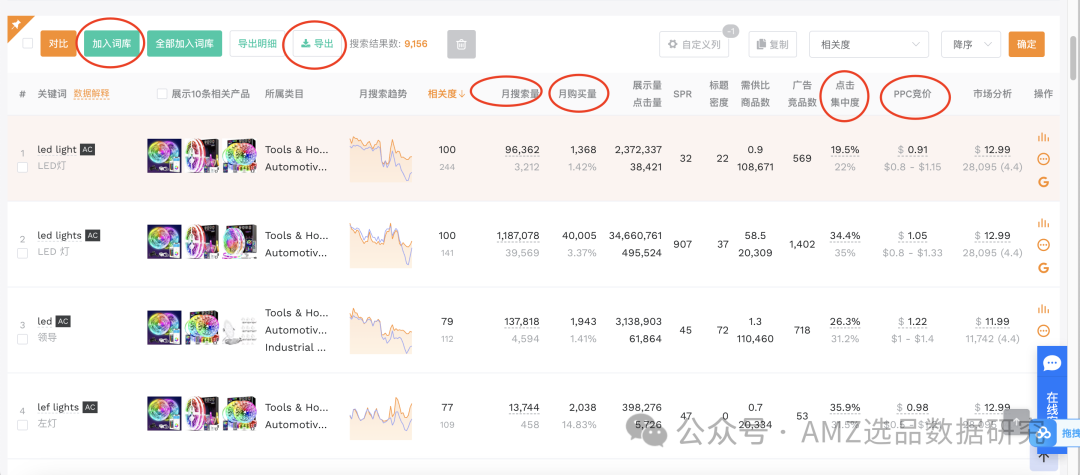Open the bar chart icon for led lights

(1043, 222)
